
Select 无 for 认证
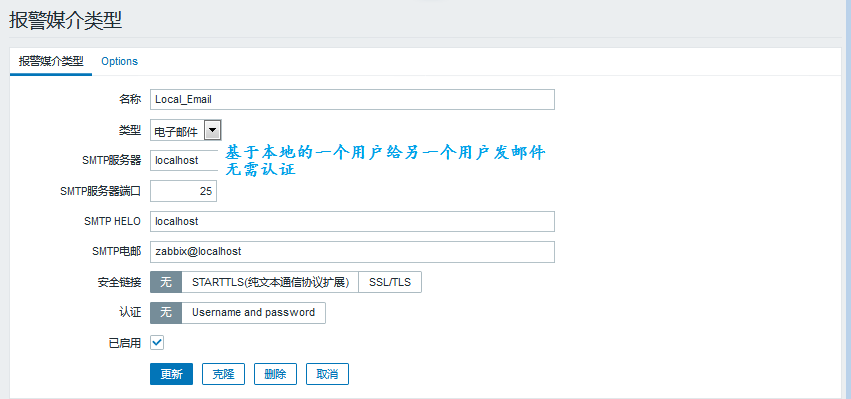(x=166, y=313)
